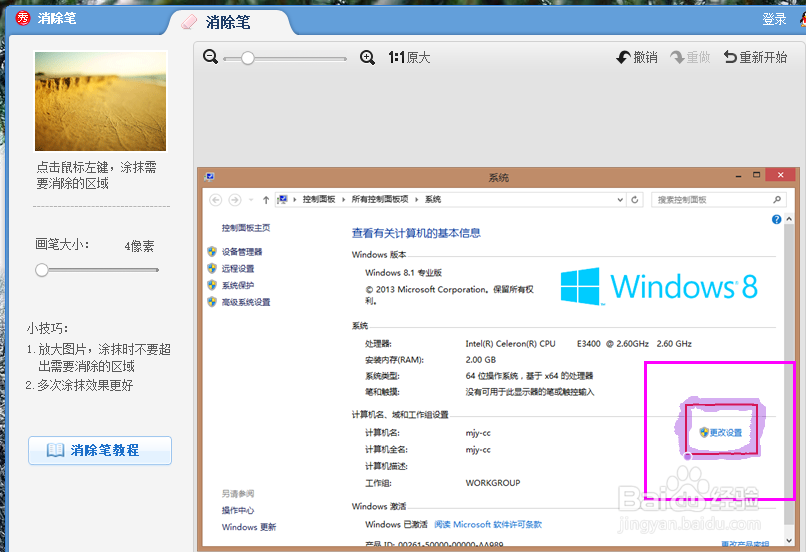
Task: Select the 消除笔 tab
Action: pos(228,22)
